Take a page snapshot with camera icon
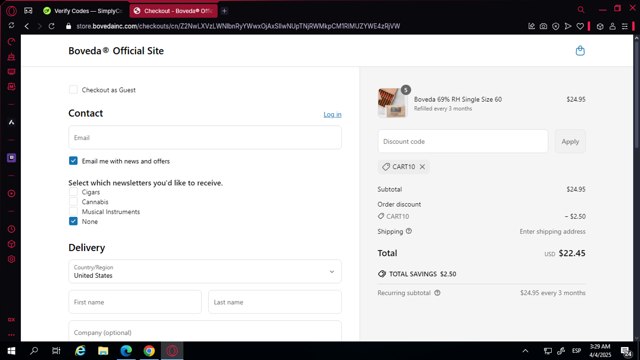 pyautogui.click(x=543, y=26)
